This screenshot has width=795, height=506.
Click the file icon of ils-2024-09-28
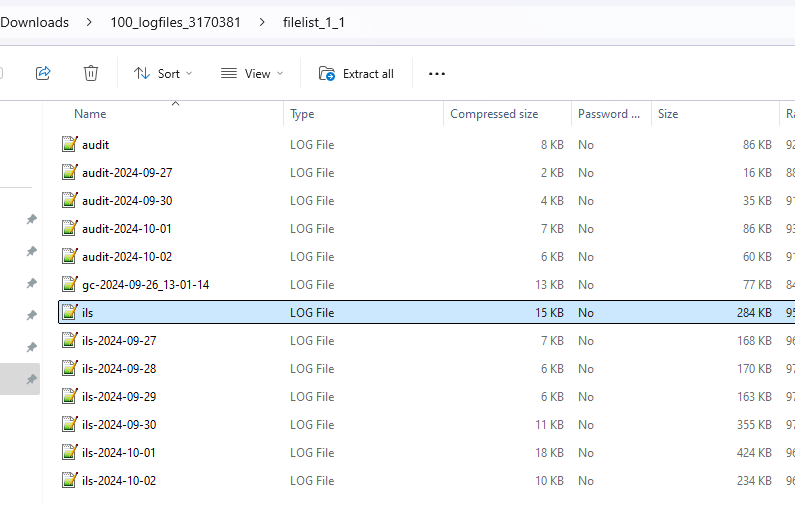tap(69, 369)
